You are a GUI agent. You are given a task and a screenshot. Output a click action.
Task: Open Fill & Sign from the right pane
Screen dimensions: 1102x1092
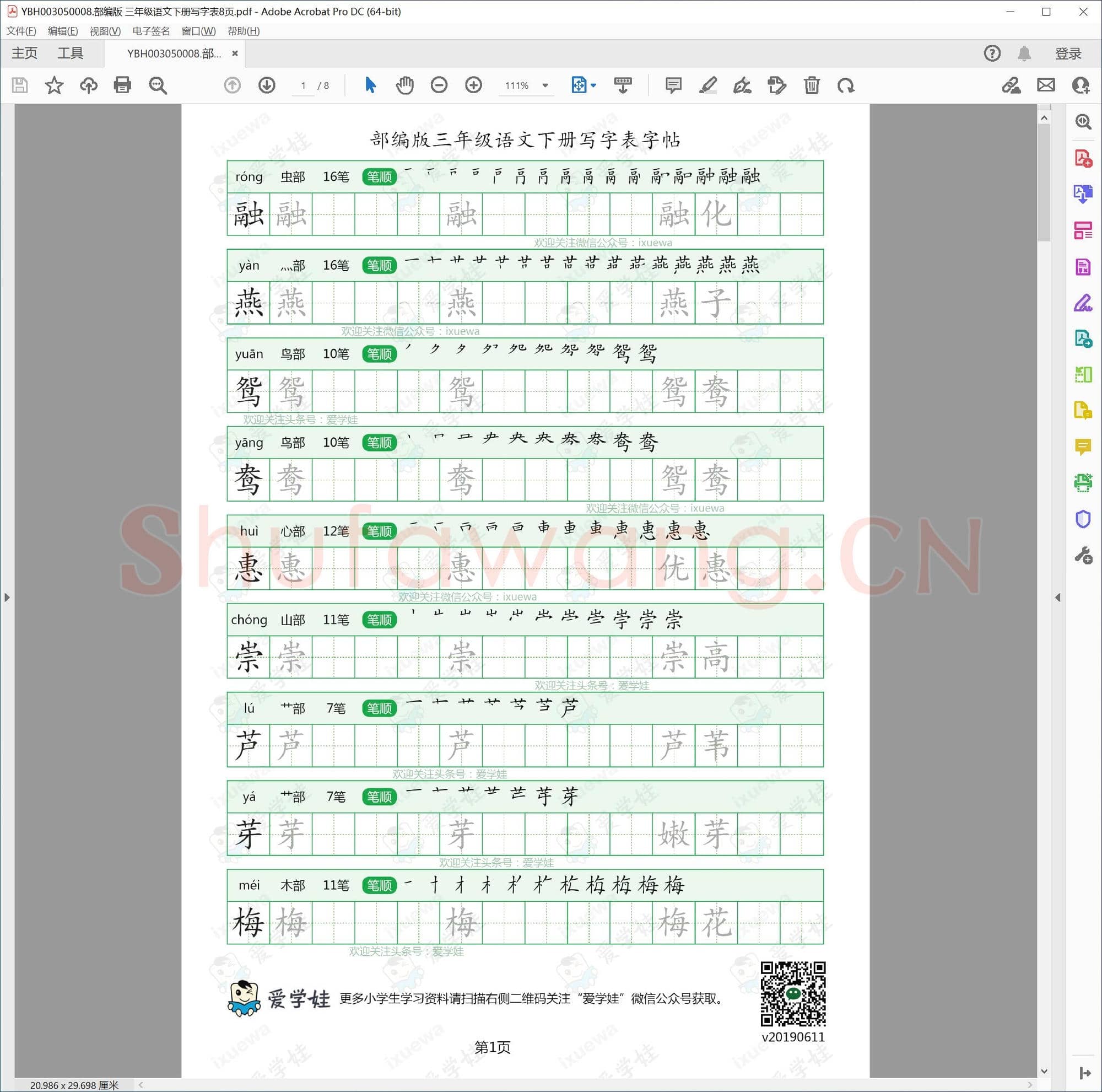[1083, 304]
